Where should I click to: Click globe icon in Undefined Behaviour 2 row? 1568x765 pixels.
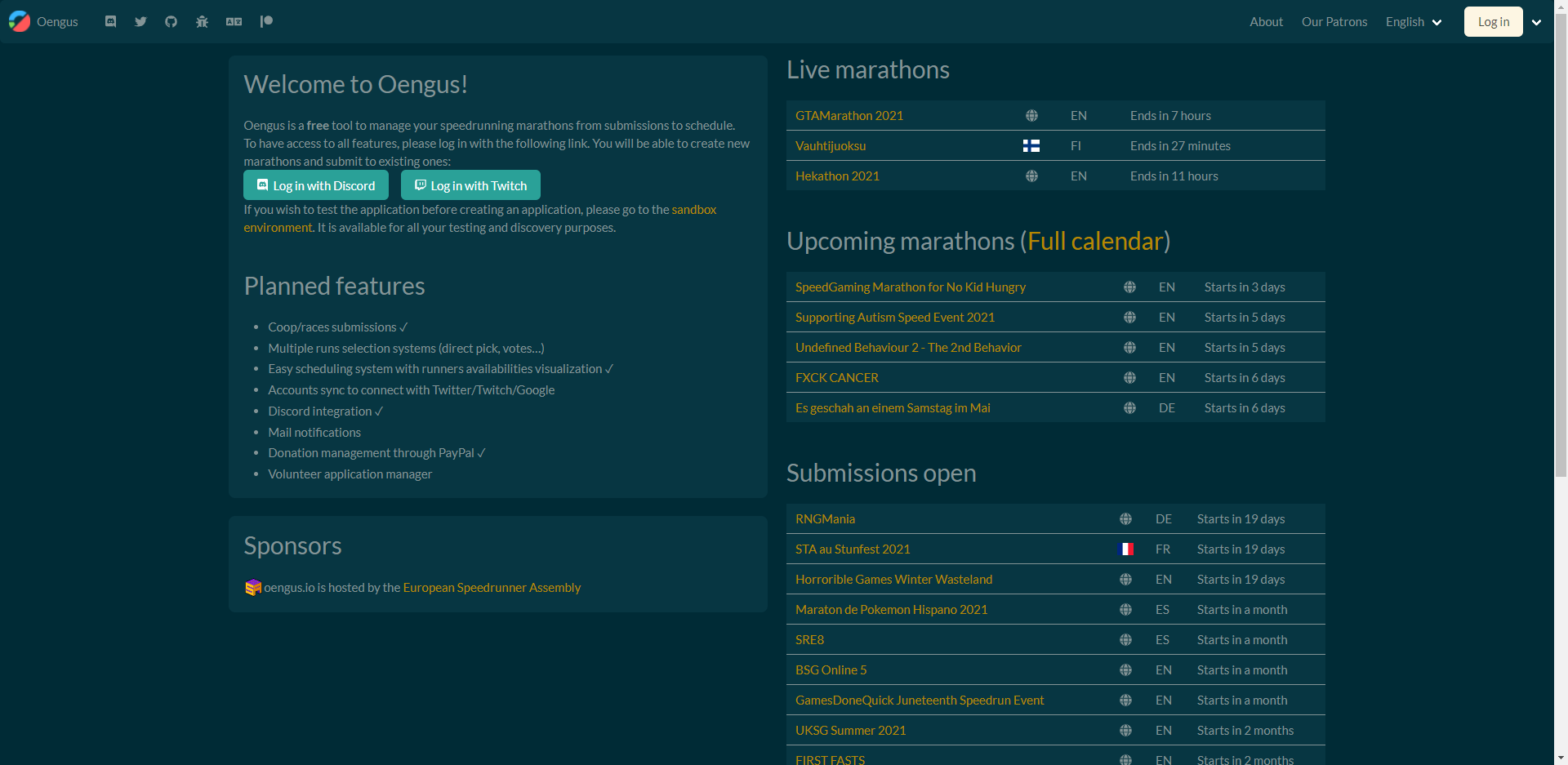coord(1129,348)
